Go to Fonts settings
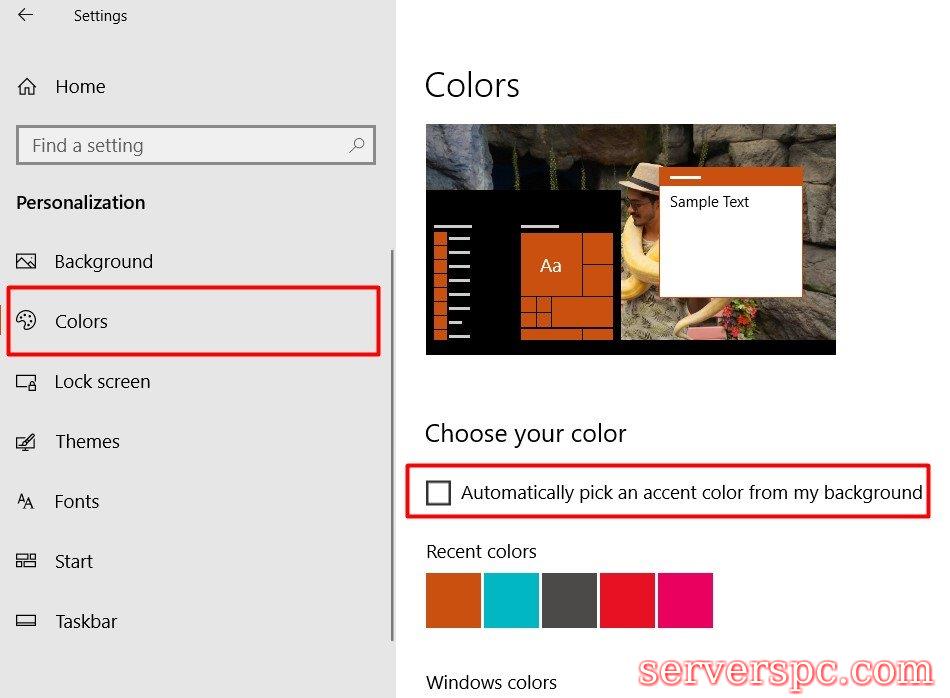 tap(77, 502)
